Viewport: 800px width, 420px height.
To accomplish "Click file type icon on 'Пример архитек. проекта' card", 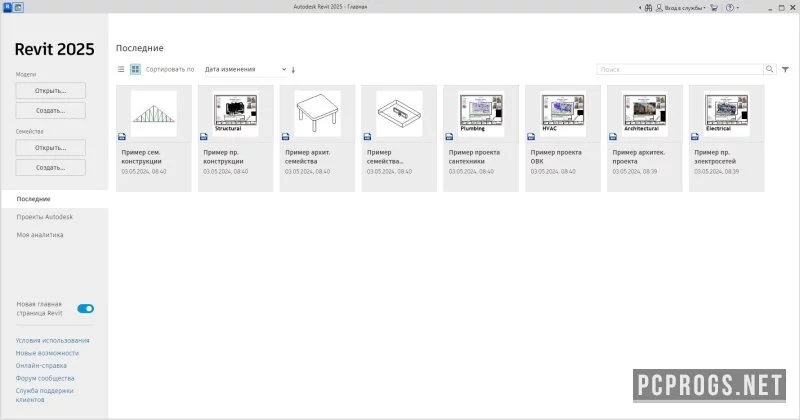I will [613, 137].
